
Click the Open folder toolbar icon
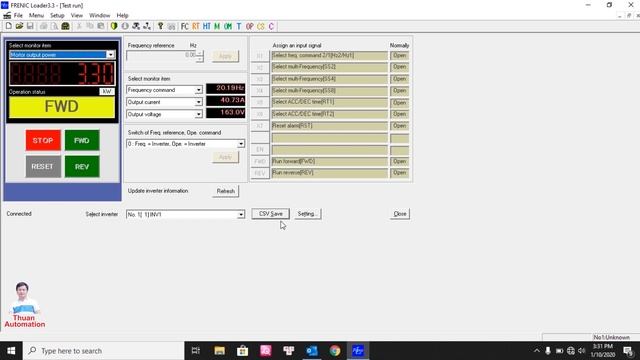19,26
